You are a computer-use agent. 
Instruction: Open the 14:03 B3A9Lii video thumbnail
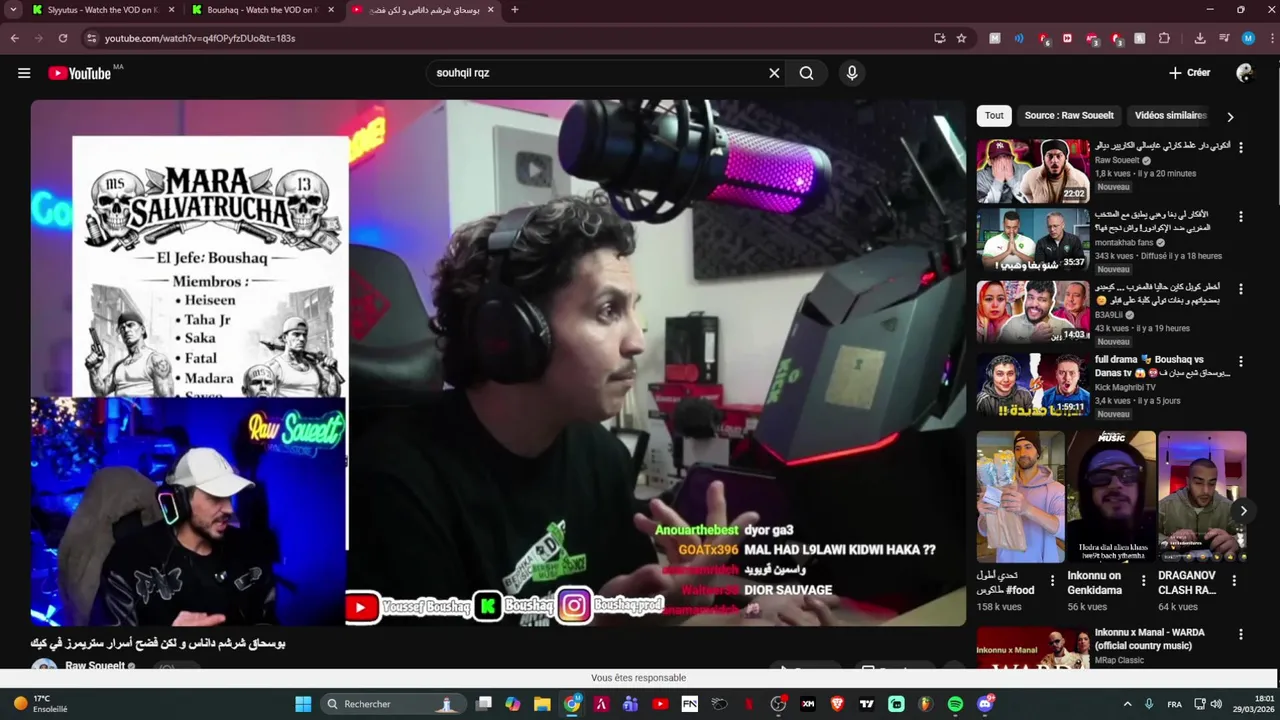tap(1033, 312)
